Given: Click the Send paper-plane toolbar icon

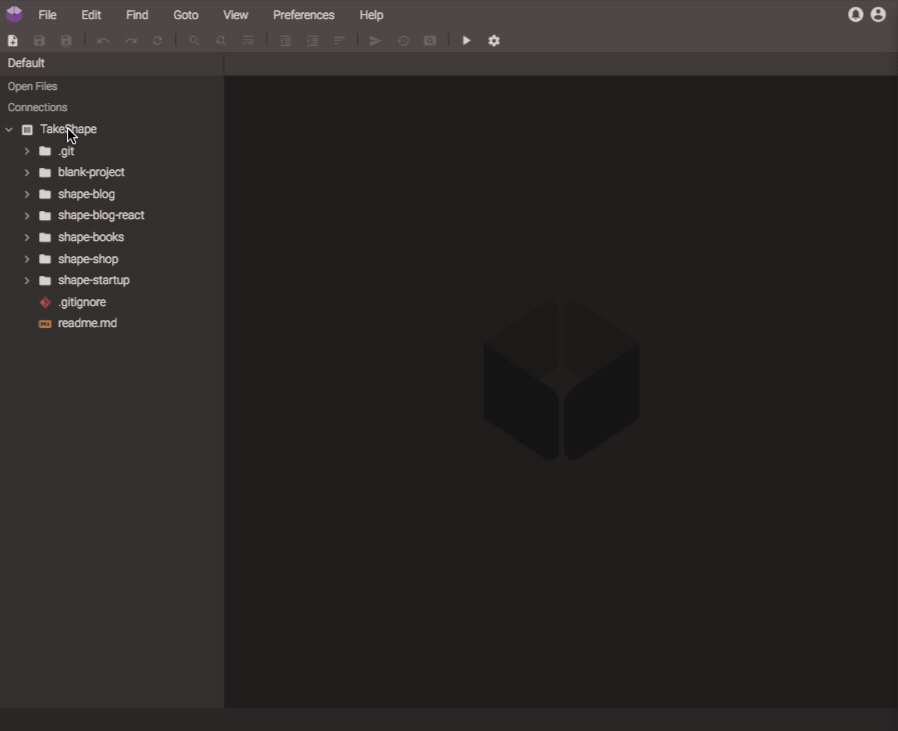Looking at the screenshot, I should pos(375,41).
